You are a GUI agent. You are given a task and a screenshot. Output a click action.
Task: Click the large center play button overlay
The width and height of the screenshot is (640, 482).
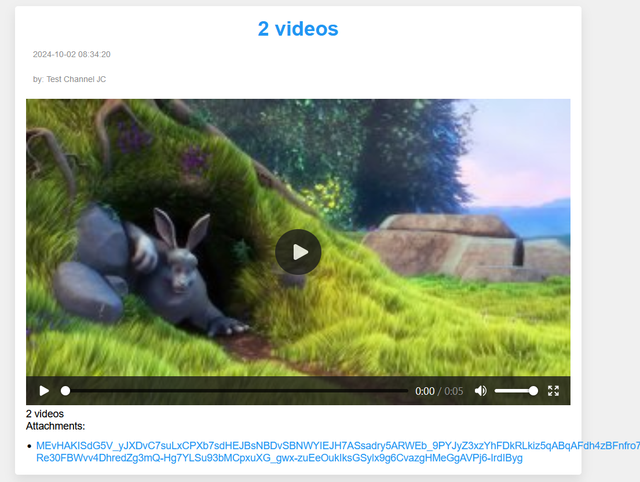(x=298, y=252)
